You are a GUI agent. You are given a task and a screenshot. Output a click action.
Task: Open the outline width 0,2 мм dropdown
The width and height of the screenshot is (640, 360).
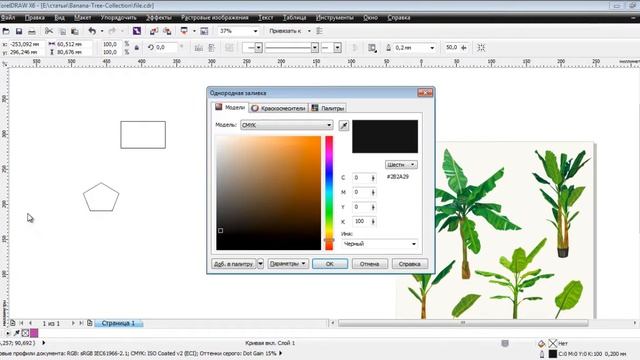click(432, 48)
